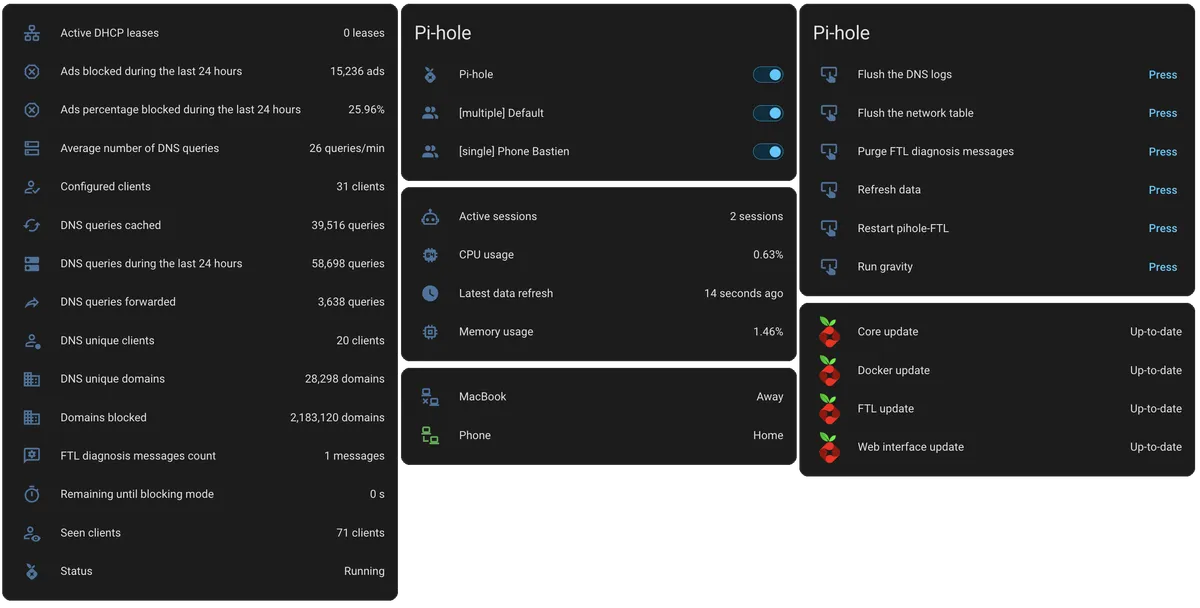This screenshot has width=1200, height=608.
Task: Click the Remaining until blocking mode timer icon
Action: click(x=32, y=494)
